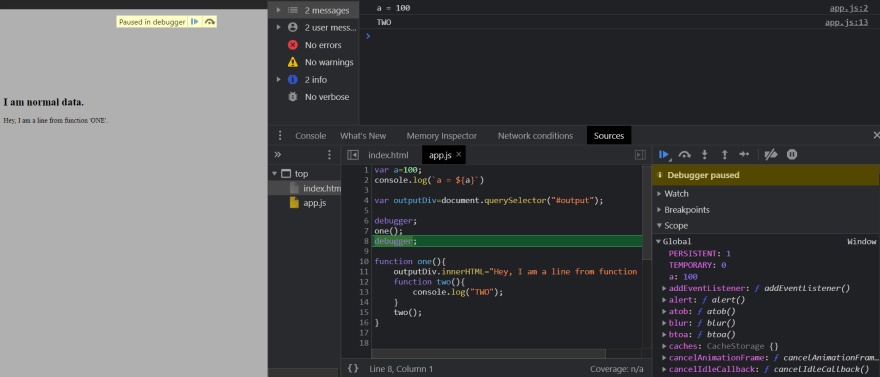Click the 'TWO' console log entry
Image resolution: width=880 pixels, height=377 pixels.
click(384, 22)
